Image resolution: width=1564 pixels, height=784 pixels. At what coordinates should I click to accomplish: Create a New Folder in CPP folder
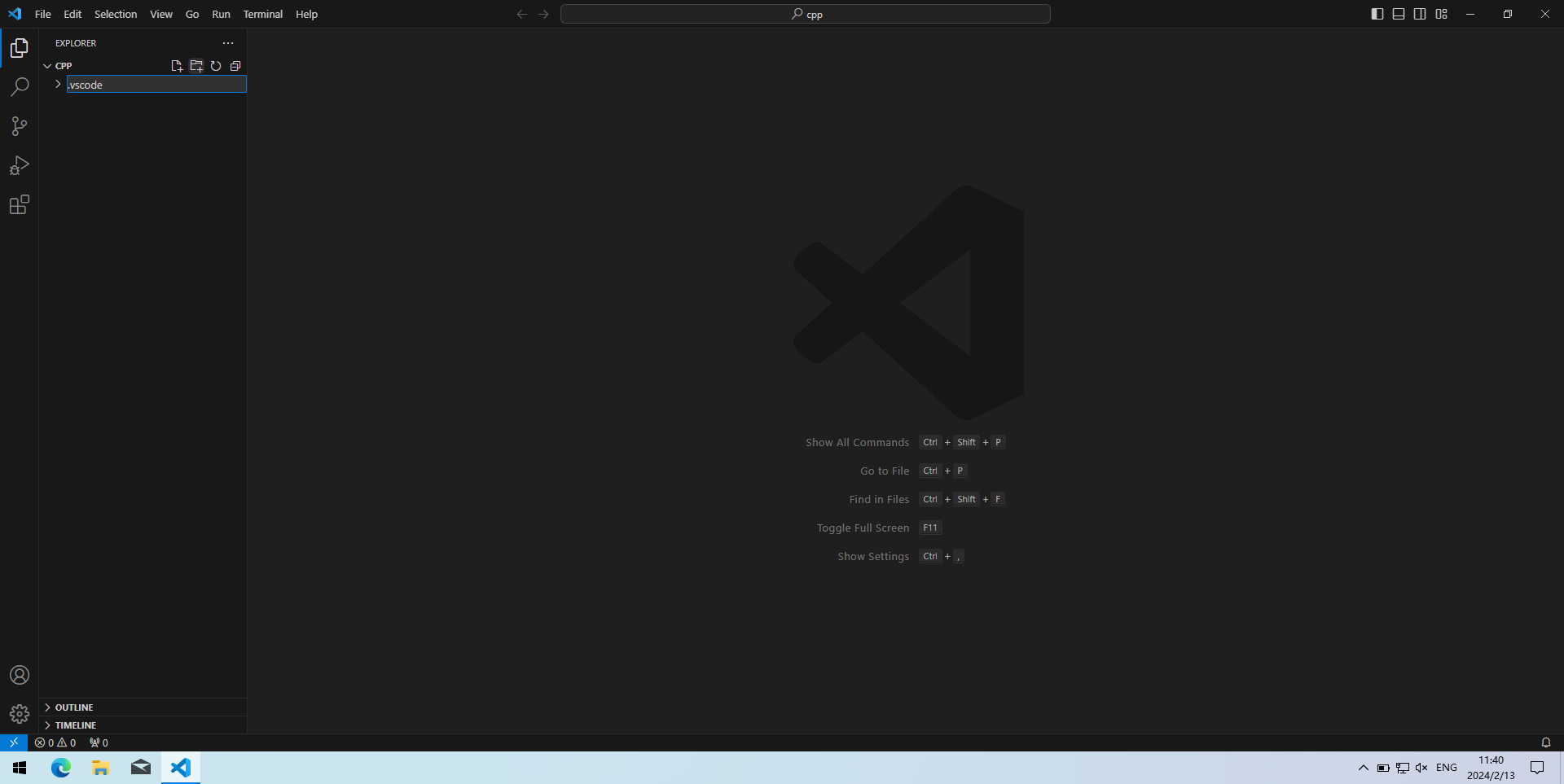(196, 66)
